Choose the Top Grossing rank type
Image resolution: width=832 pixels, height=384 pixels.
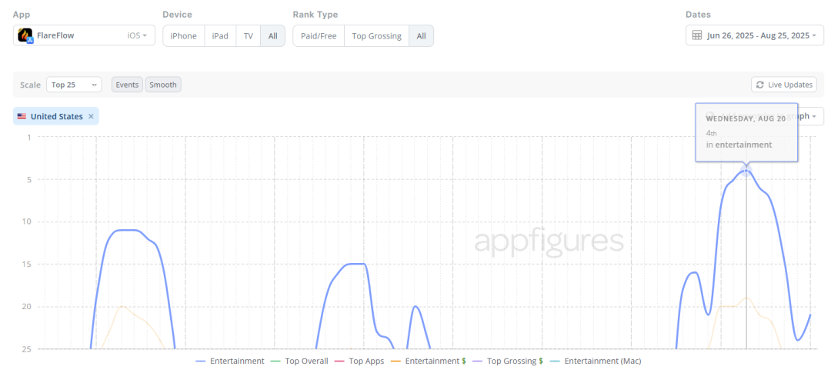(x=377, y=36)
